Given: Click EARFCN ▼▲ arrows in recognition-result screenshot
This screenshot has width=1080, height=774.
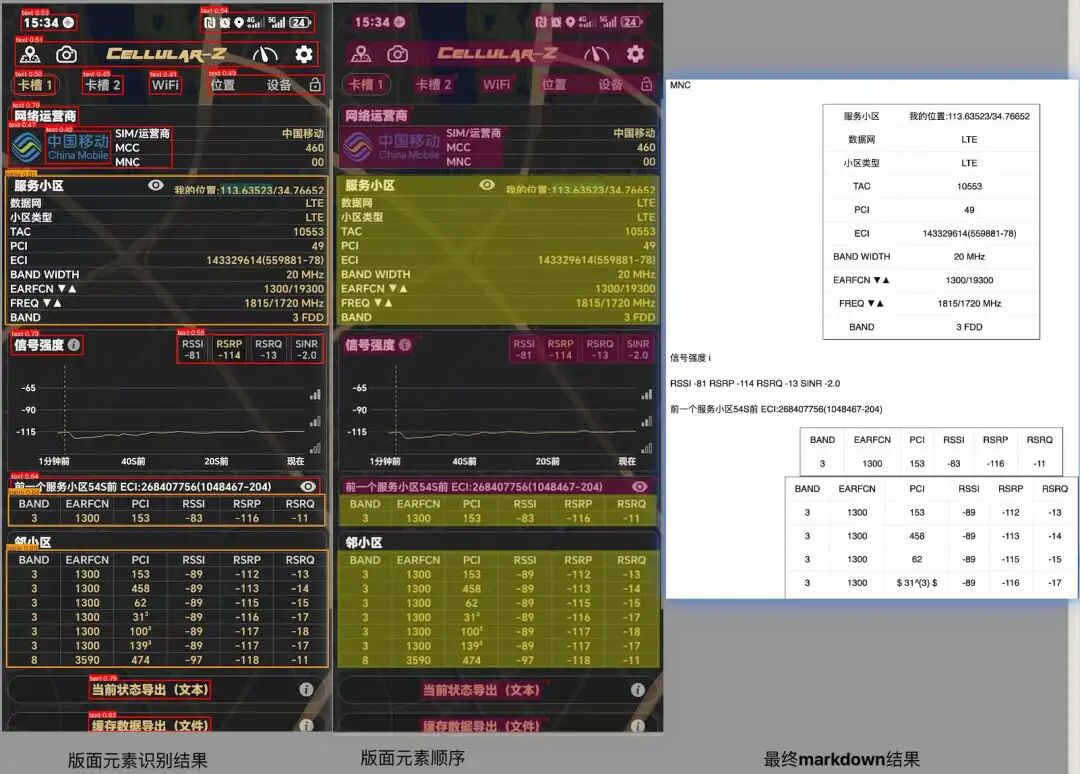Looking at the screenshot, I should click(x=67, y=289).
